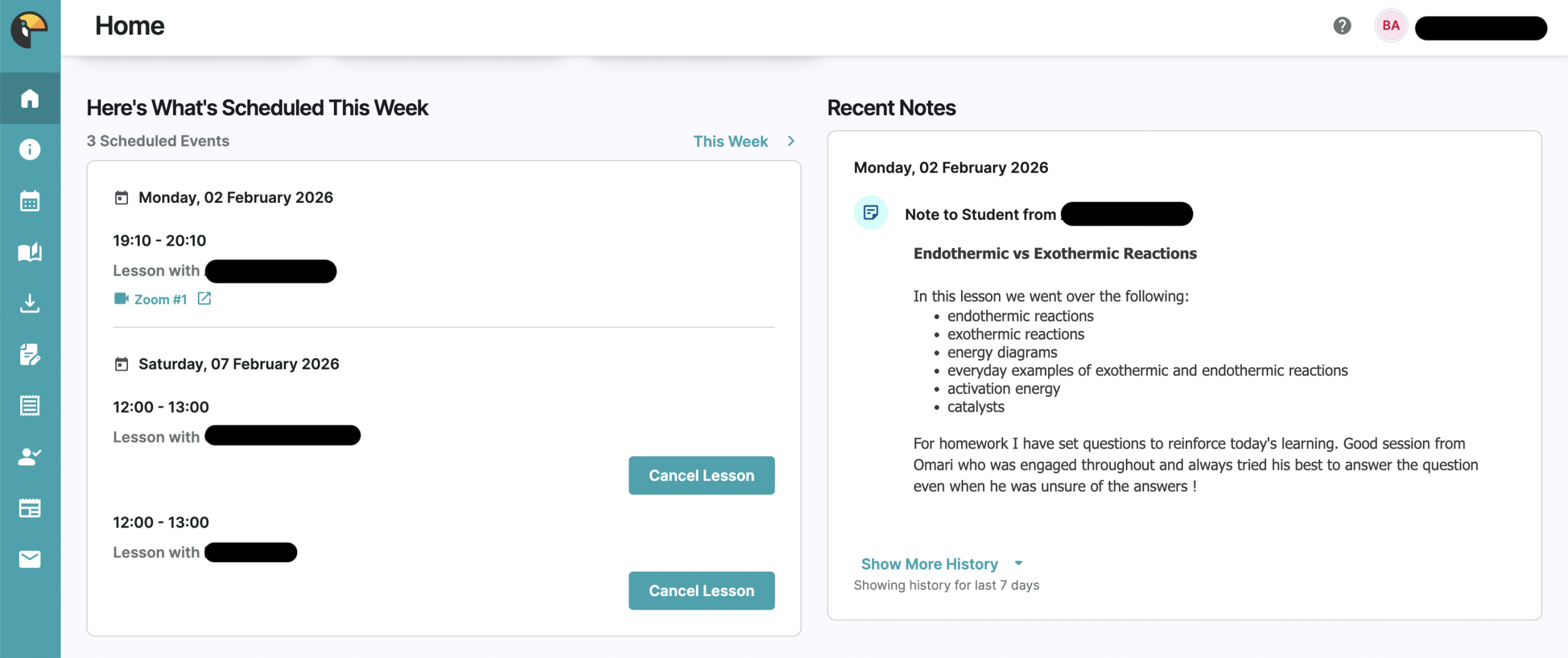Open the Home sidebar icon
Screen dimensions: 1568x658
click(x=29, y=99)
